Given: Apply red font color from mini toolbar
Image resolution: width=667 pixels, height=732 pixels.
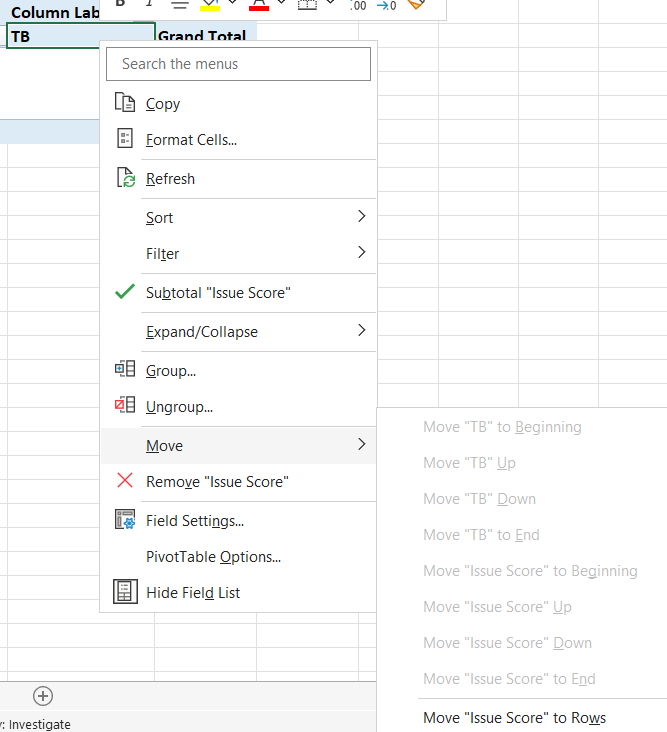Looking at the screenshot, I should 259,5.
